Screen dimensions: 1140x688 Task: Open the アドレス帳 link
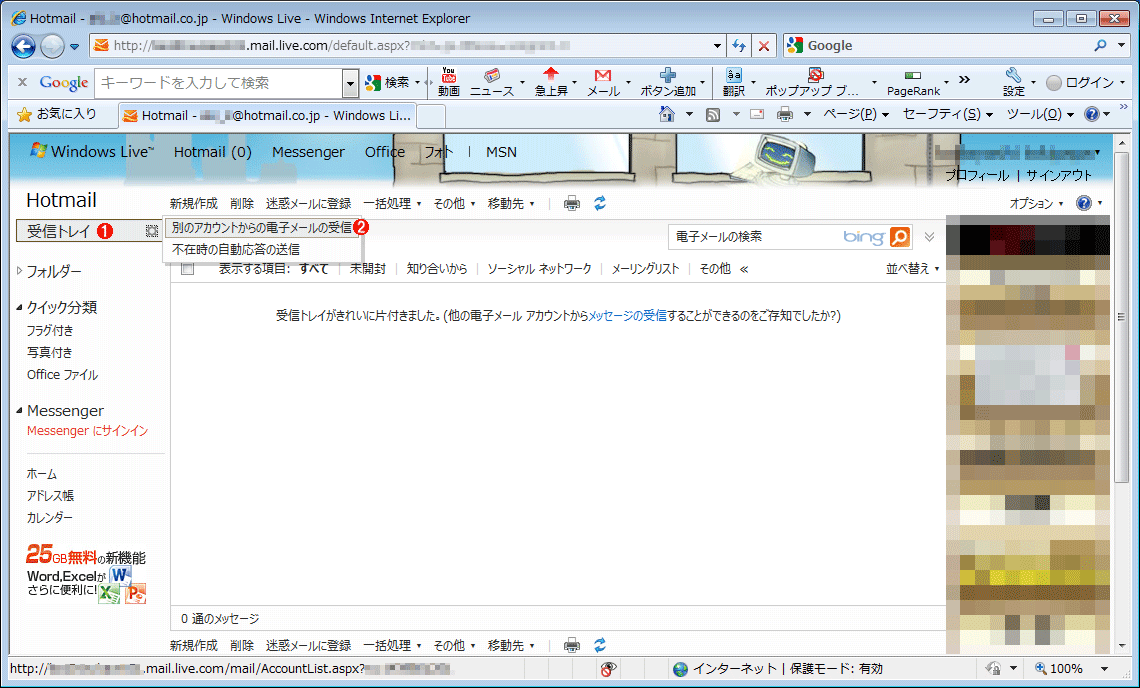pos(50,496)
